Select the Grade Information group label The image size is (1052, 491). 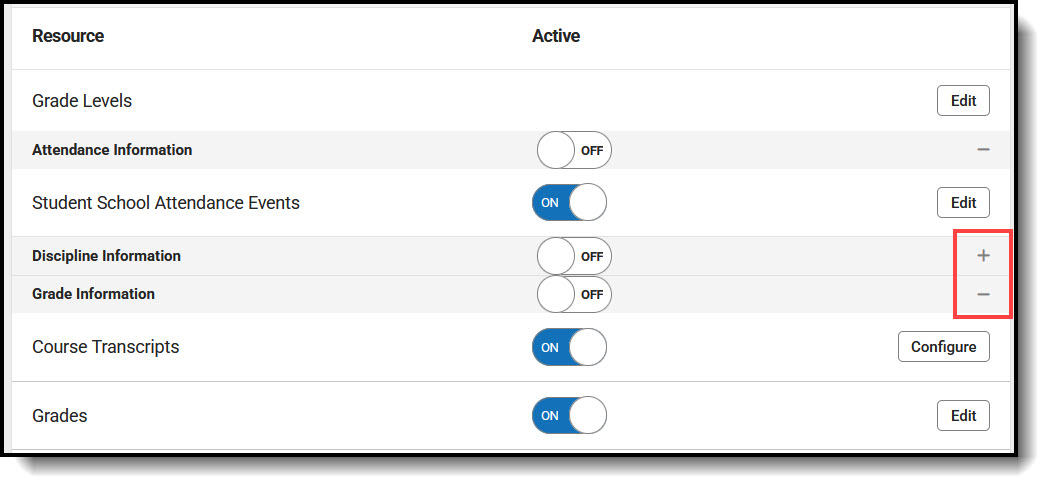[93, 294]
